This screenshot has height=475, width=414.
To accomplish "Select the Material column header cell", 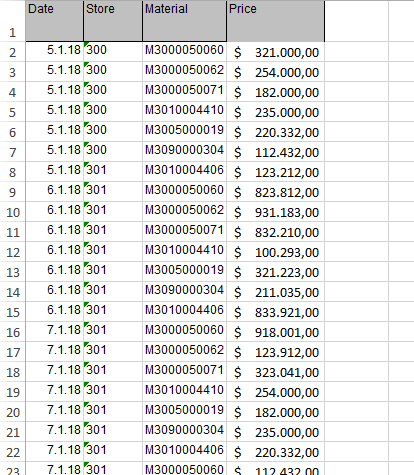I will tap(184, 21).
